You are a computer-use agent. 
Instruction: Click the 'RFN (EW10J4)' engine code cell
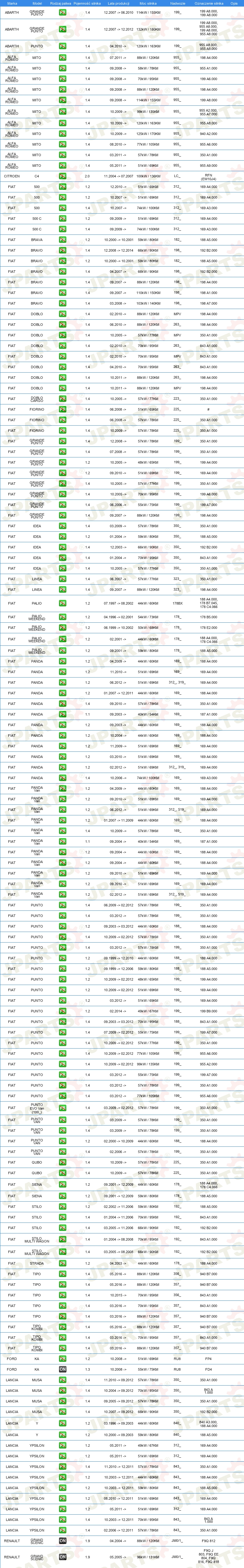(209, 177)
